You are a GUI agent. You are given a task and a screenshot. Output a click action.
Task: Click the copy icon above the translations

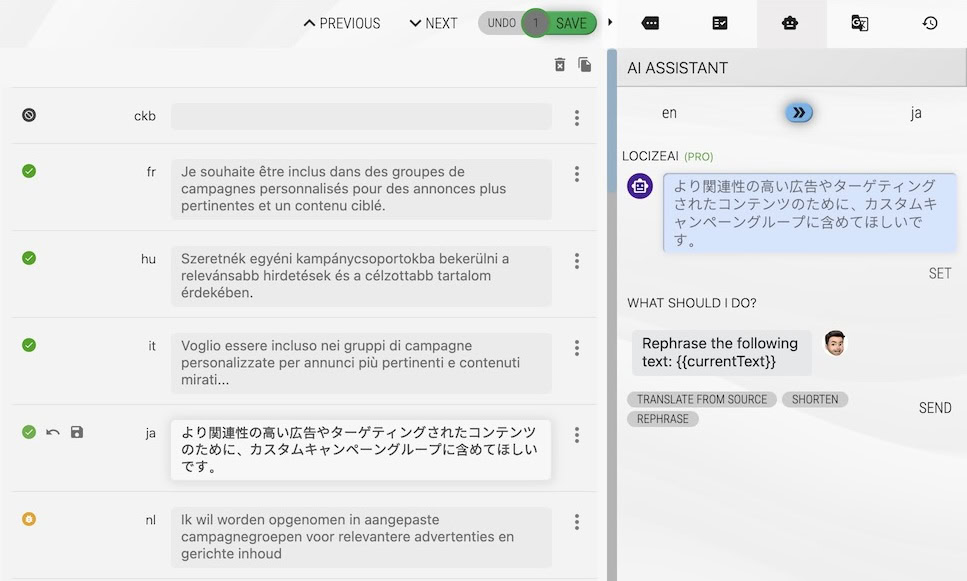point(585,64)
